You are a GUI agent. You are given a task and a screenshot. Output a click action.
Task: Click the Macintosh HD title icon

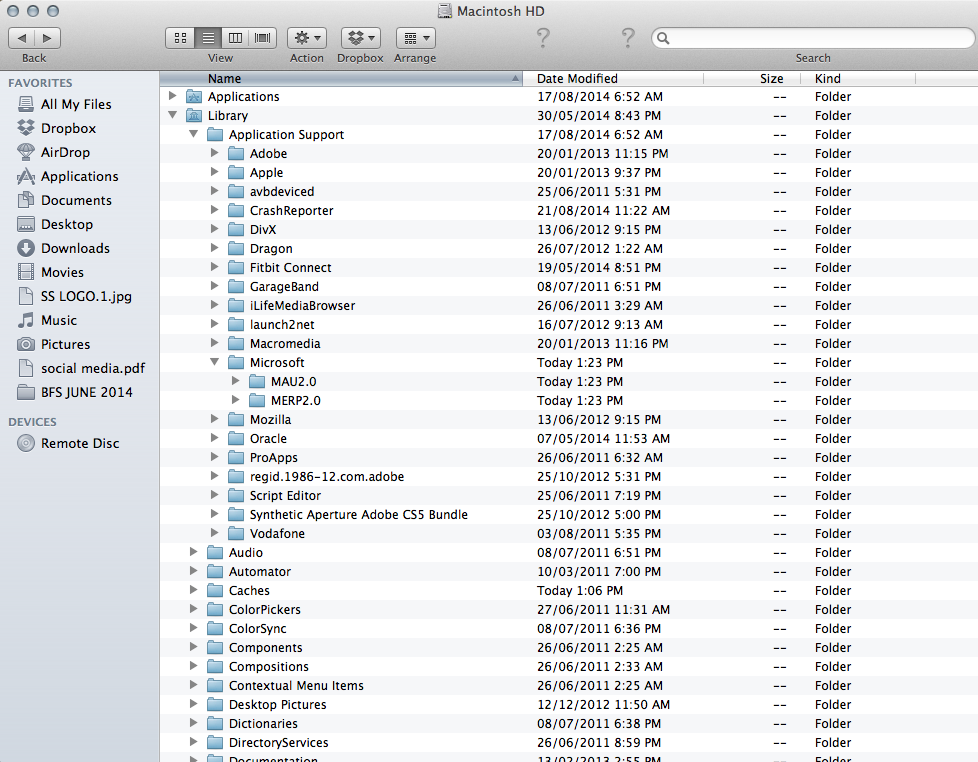(x=445, y=11)
